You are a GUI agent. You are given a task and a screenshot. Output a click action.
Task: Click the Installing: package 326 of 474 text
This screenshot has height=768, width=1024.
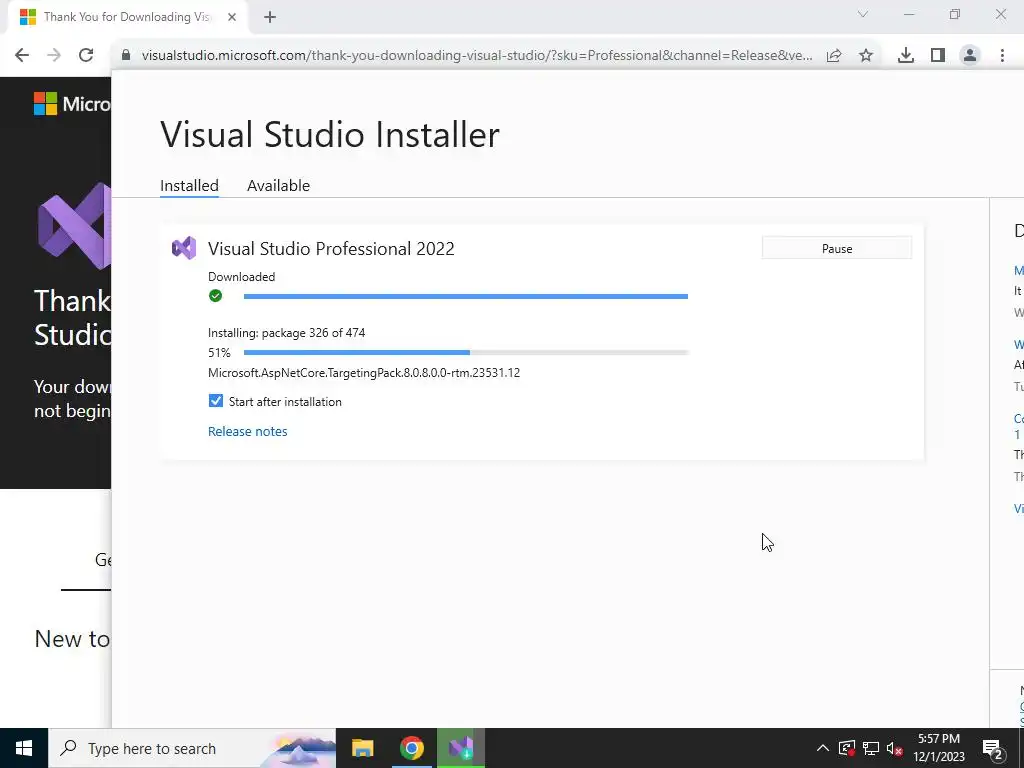pyautogui.click(x=287, y=332)
